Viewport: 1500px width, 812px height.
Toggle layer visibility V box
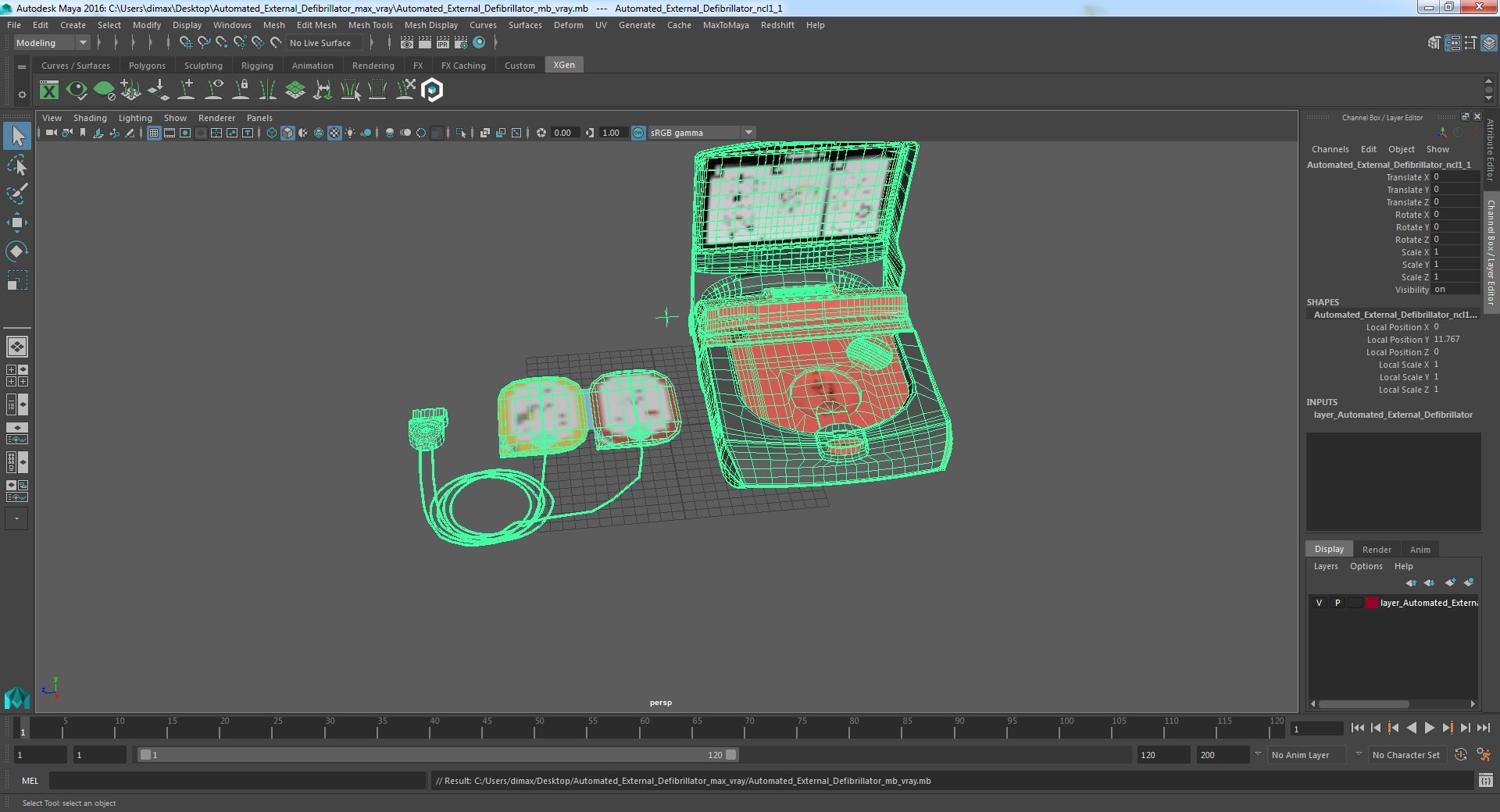pyautogui.click(x=1320, y=603)
